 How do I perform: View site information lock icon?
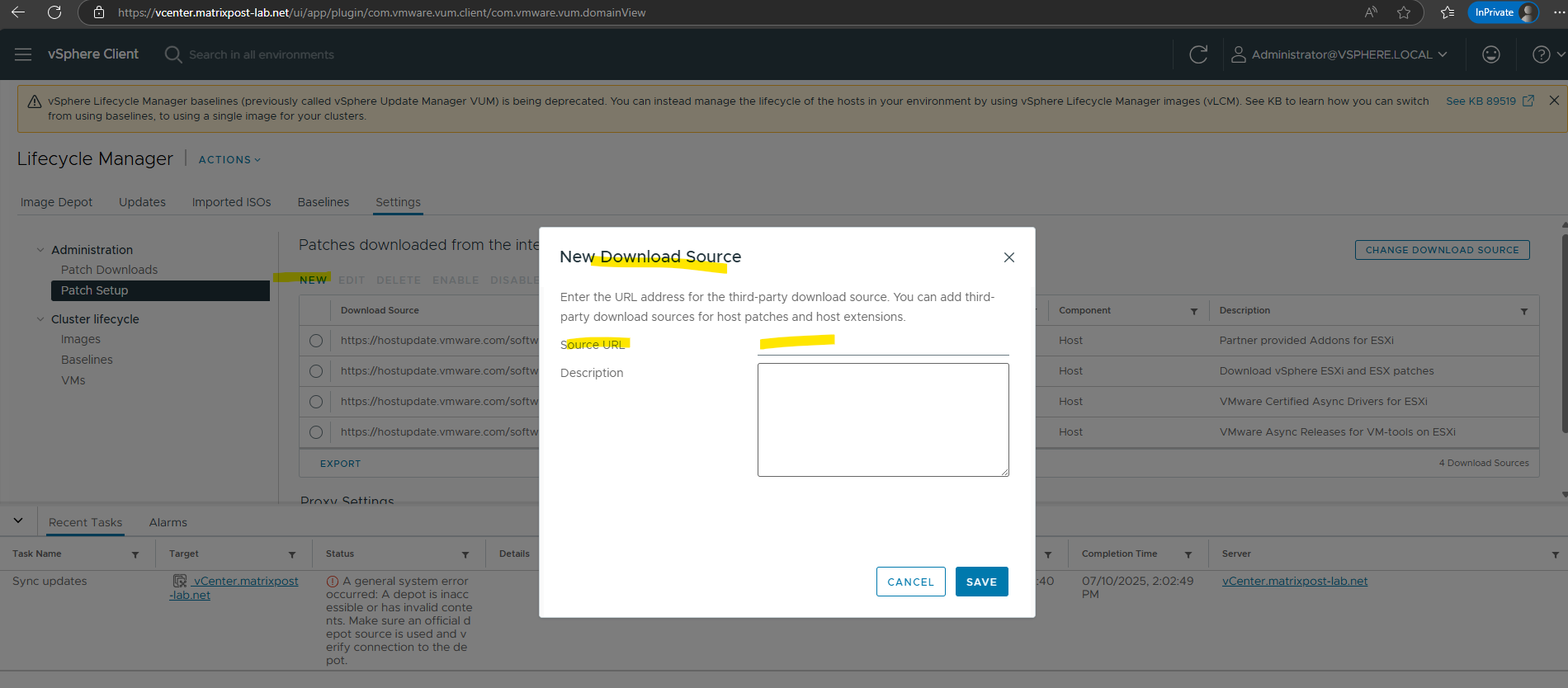[99, 12]
